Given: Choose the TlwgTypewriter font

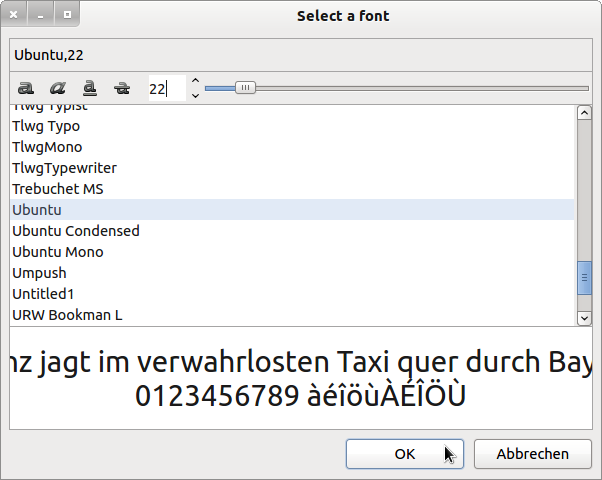Looking at the screenshot, I should pyautogui.click(x=64, y=168).
